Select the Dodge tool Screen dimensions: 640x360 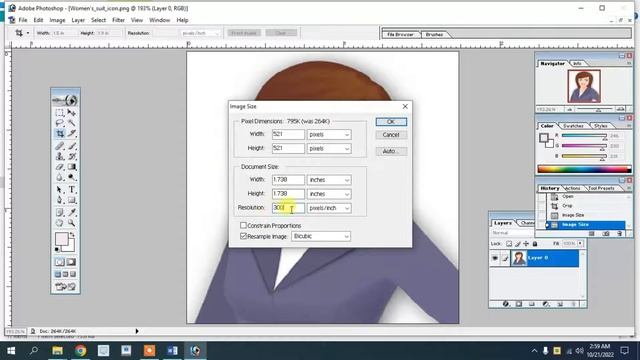tap(71, 177)
